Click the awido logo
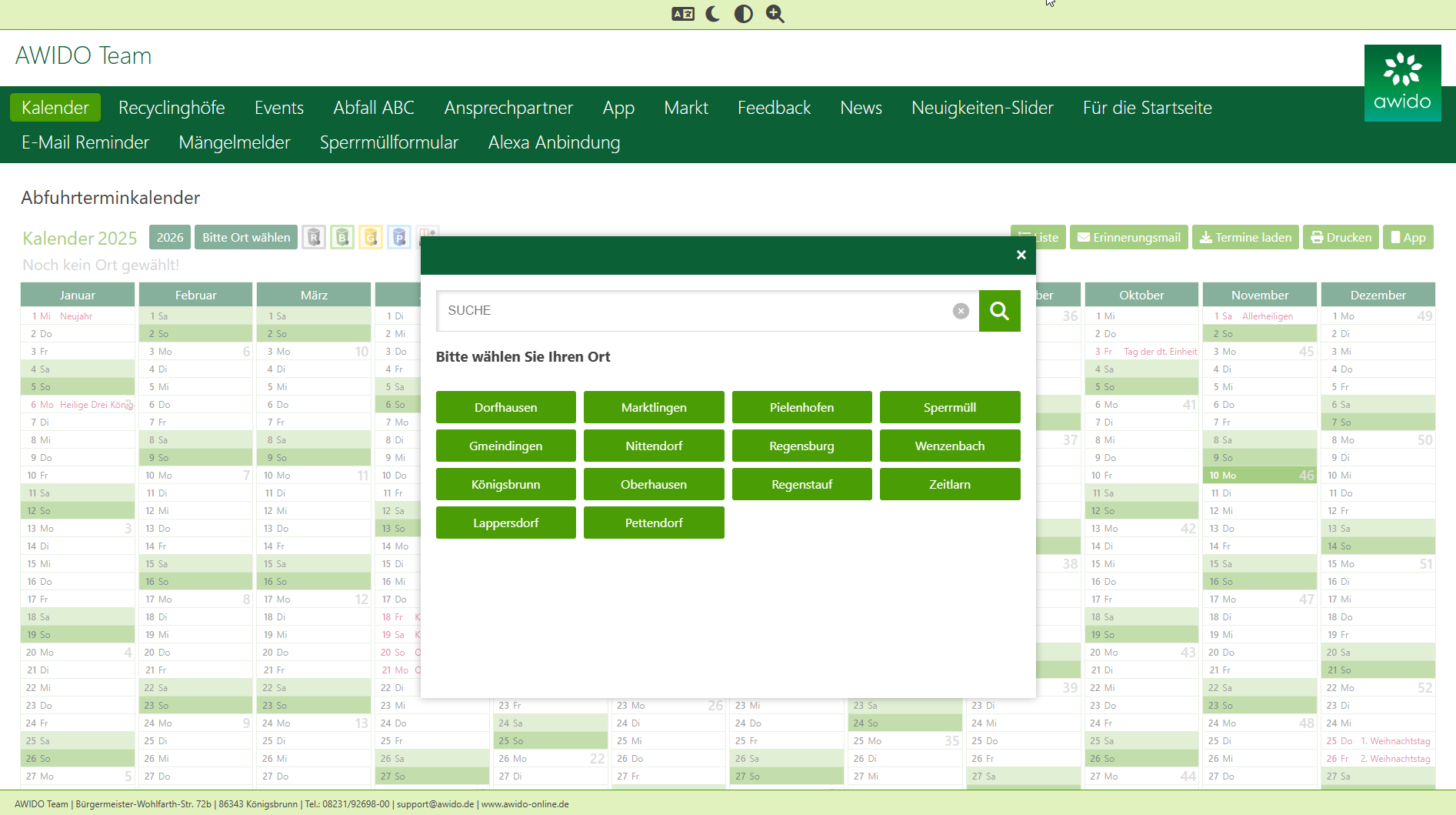 pyautogui.click(x=1402, y=83)
